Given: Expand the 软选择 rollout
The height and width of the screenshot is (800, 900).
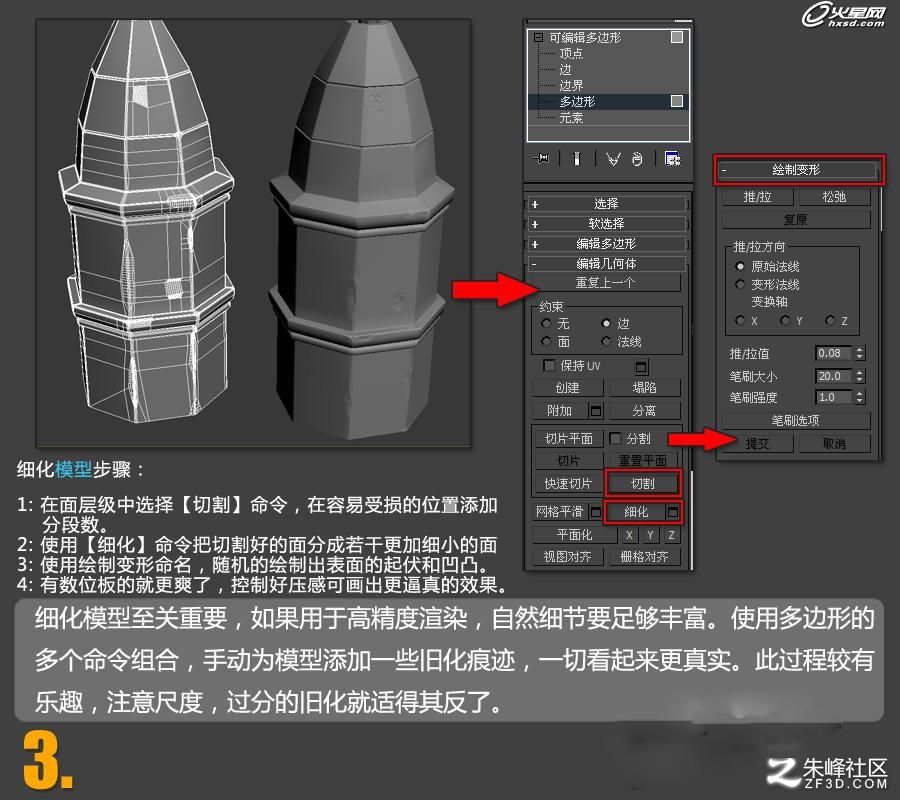Looking at the screenshot, I should (x=606, y=224).
